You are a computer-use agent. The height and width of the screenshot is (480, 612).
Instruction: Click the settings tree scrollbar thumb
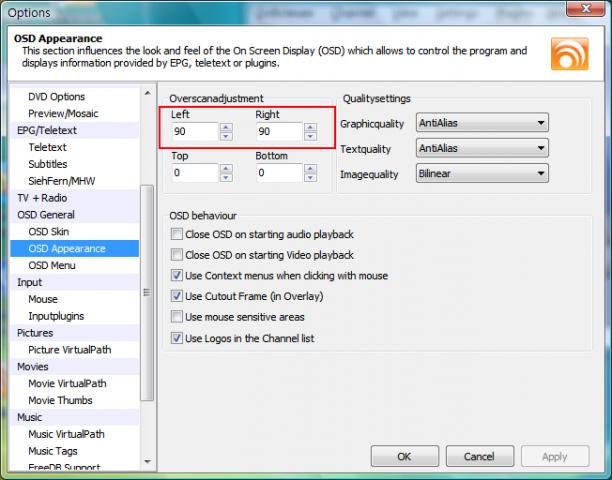(147, 293)
